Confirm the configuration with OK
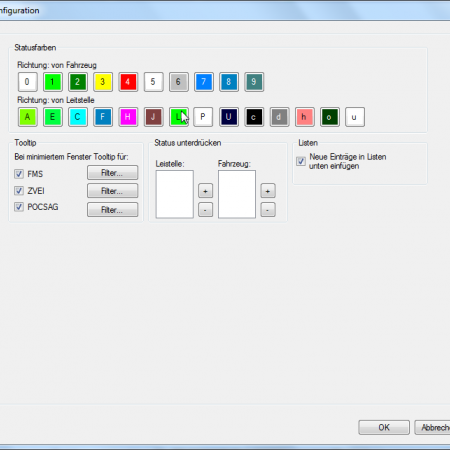 [384, 427]
